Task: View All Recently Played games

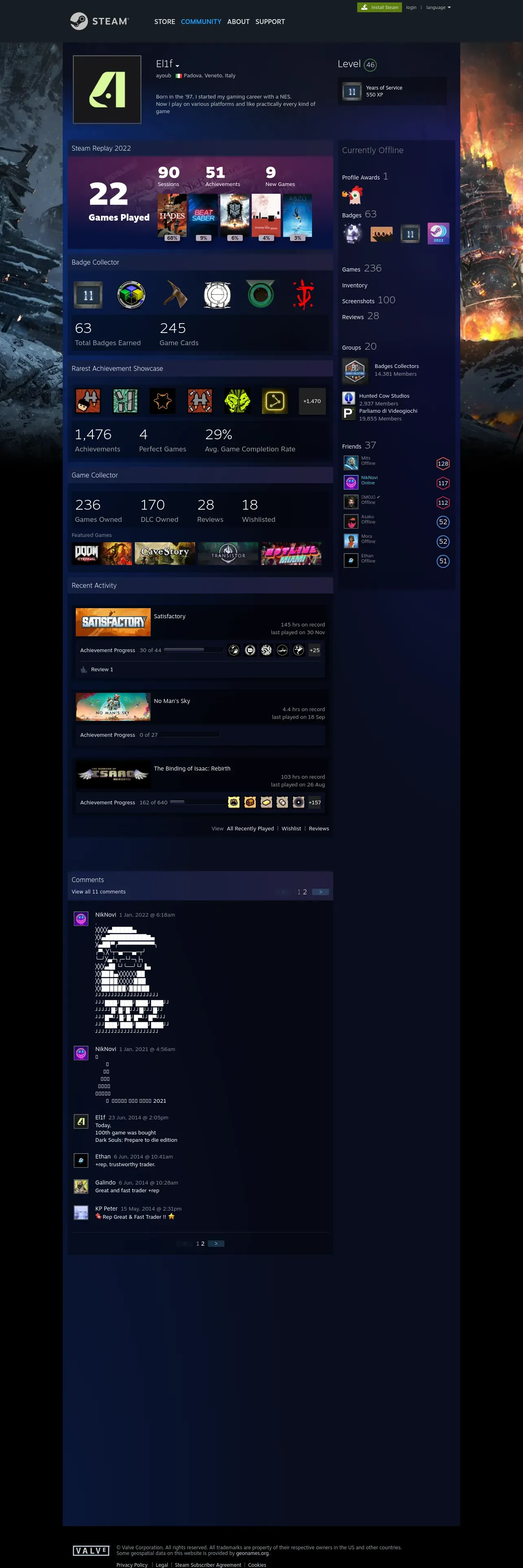Action: click(250, 828)
